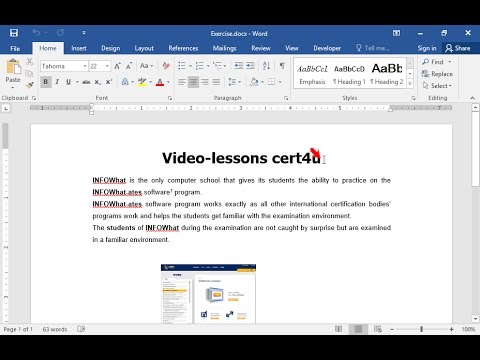Apply paragraph shading fill

pyautogui.click(x=254, y=82)
